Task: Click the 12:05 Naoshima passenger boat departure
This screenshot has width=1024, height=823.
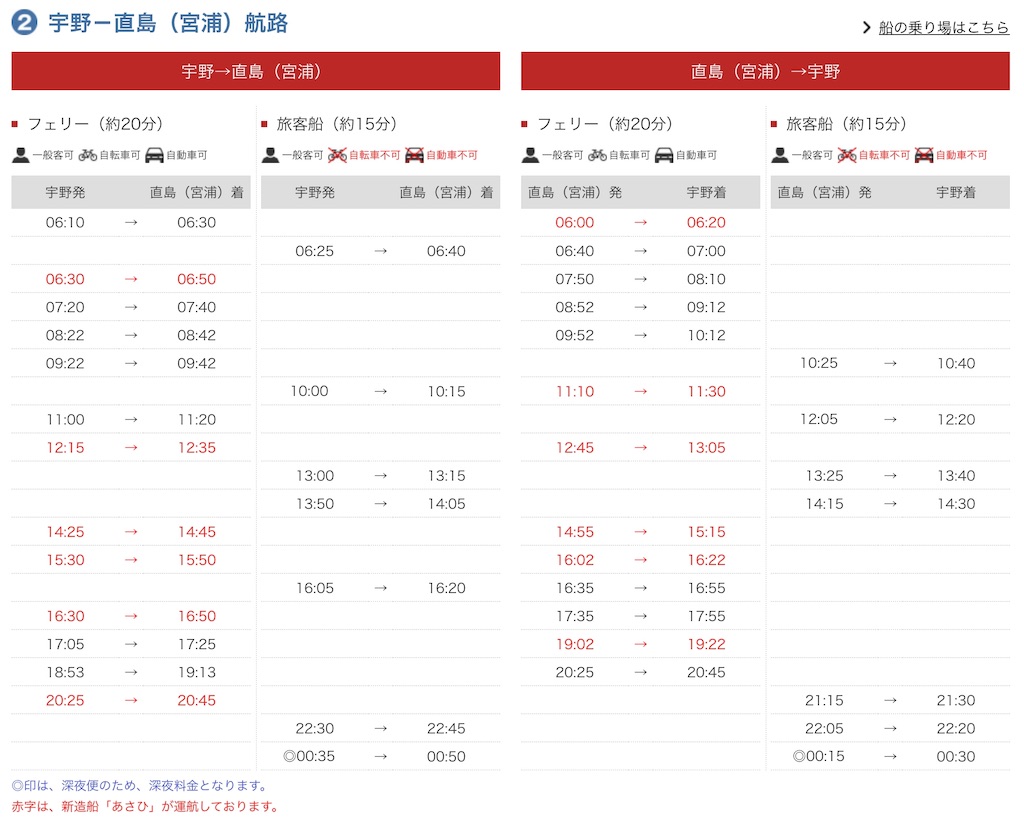Action: pos(819,420)
